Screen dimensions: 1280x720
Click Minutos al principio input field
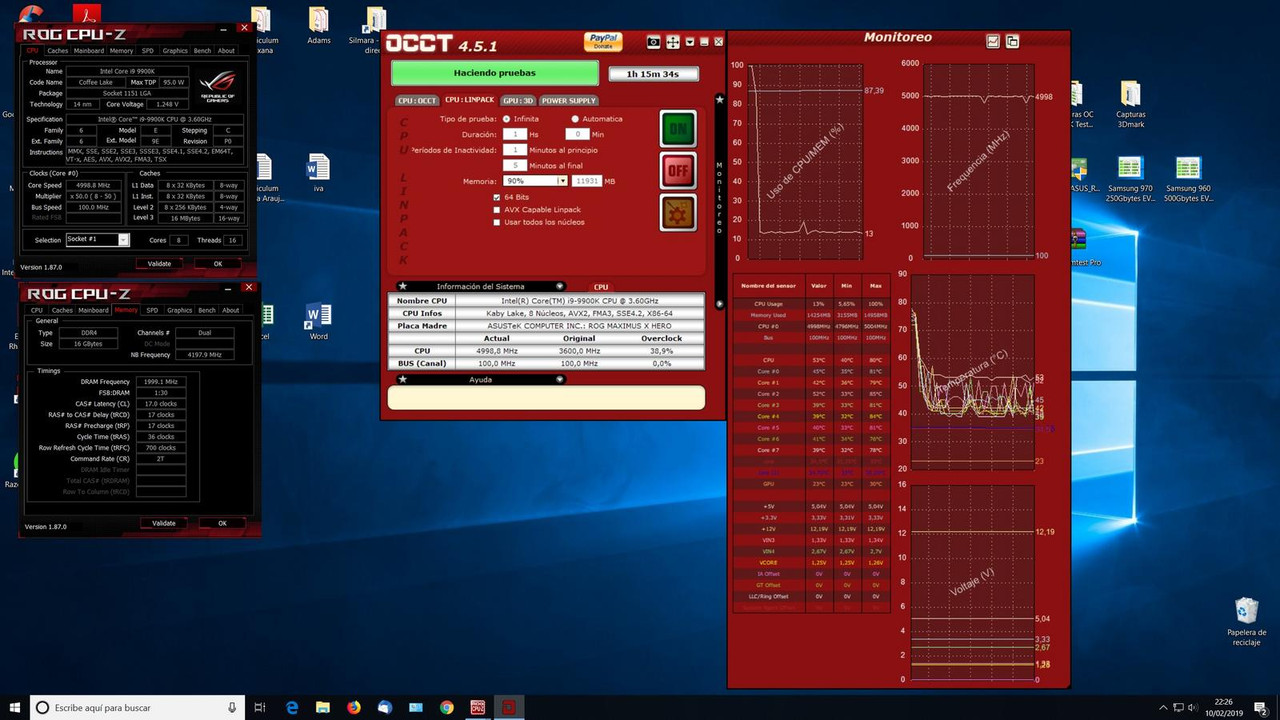point(514,149)
